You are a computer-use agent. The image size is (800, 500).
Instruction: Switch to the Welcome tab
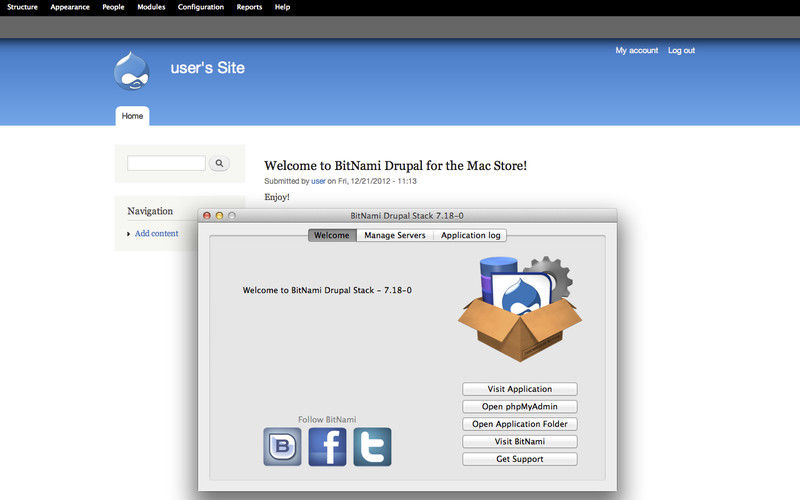pos(332,235)
